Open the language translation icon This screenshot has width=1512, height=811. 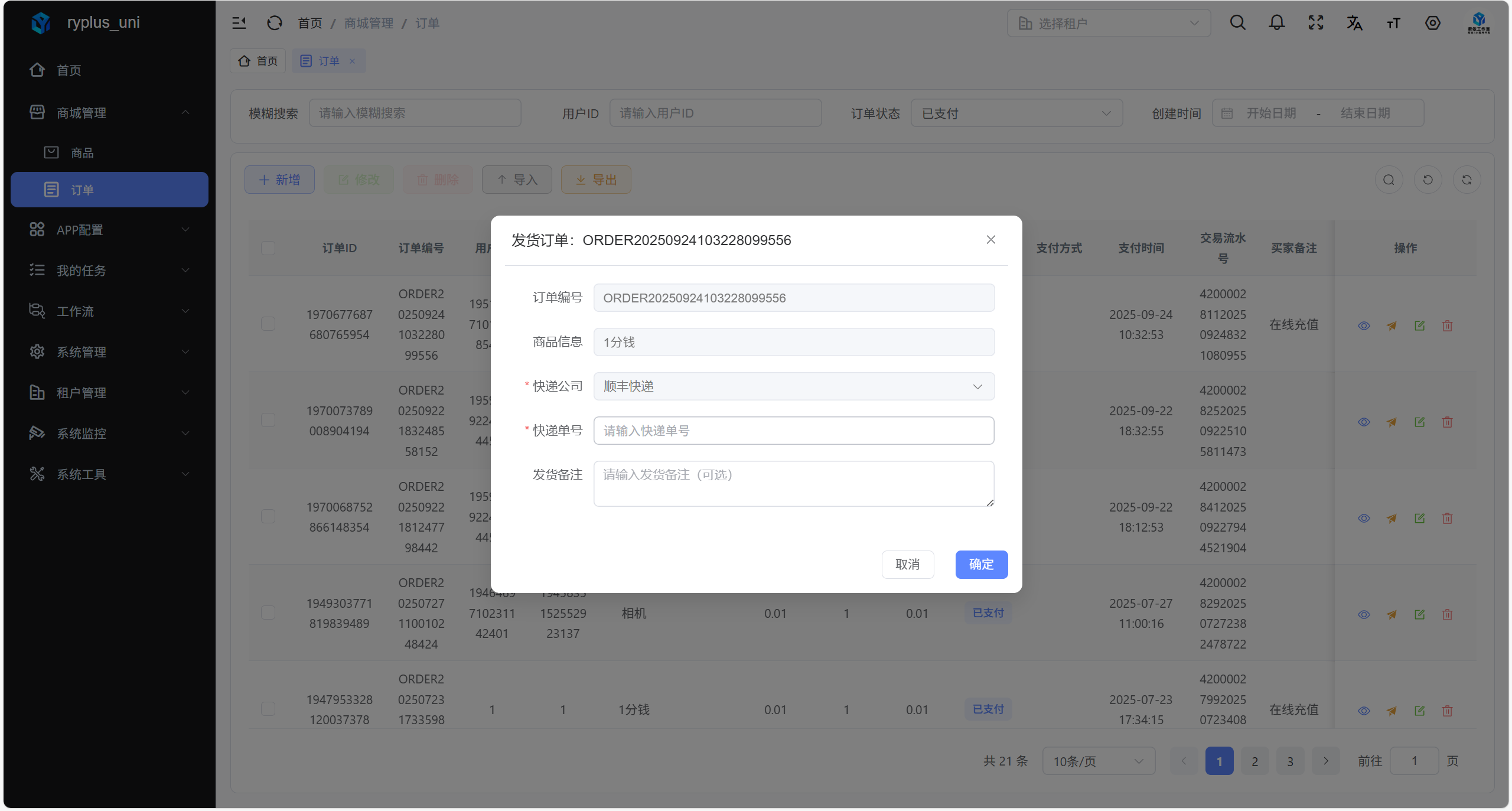coord(1354,23)
